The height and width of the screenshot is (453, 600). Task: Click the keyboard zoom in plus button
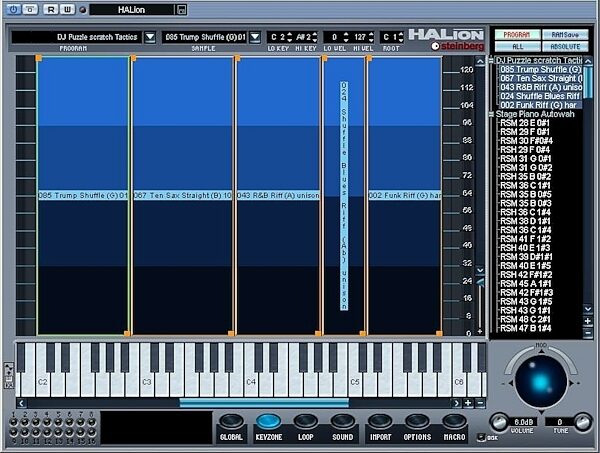pos(468,403)
